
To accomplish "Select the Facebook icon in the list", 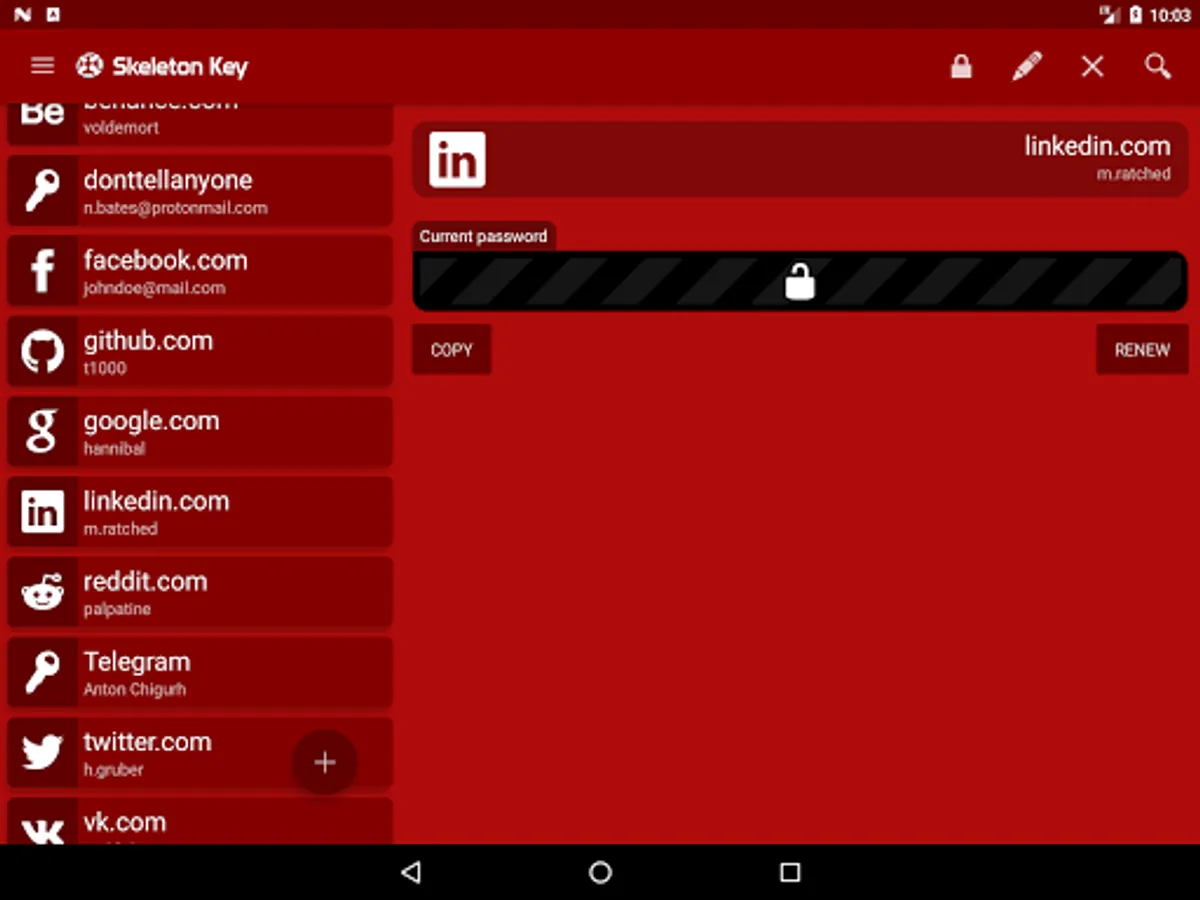I will point(42,270).
